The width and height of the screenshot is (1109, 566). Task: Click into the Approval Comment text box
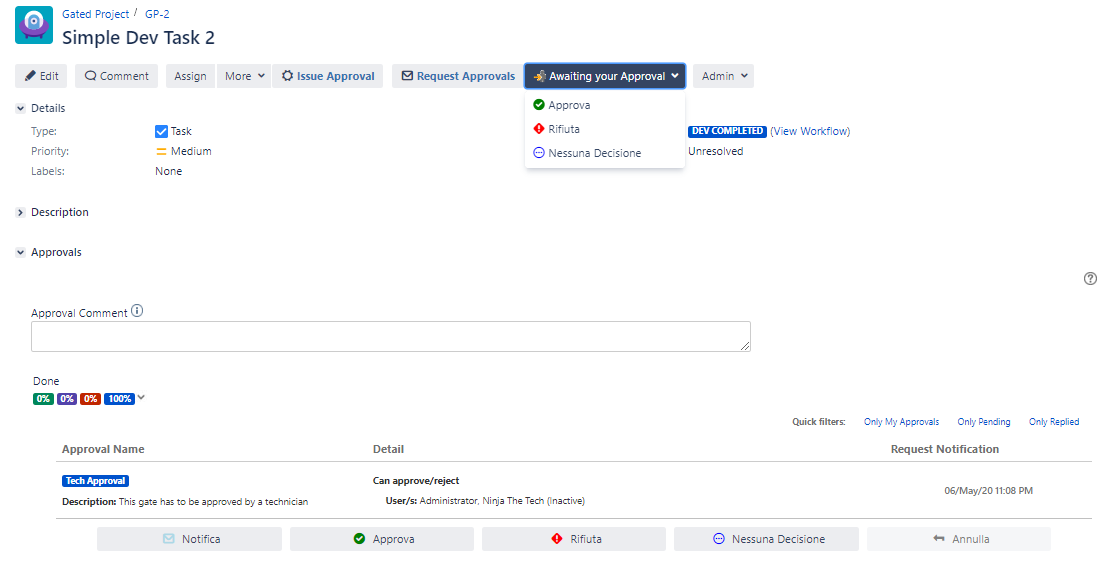[390, 337]
